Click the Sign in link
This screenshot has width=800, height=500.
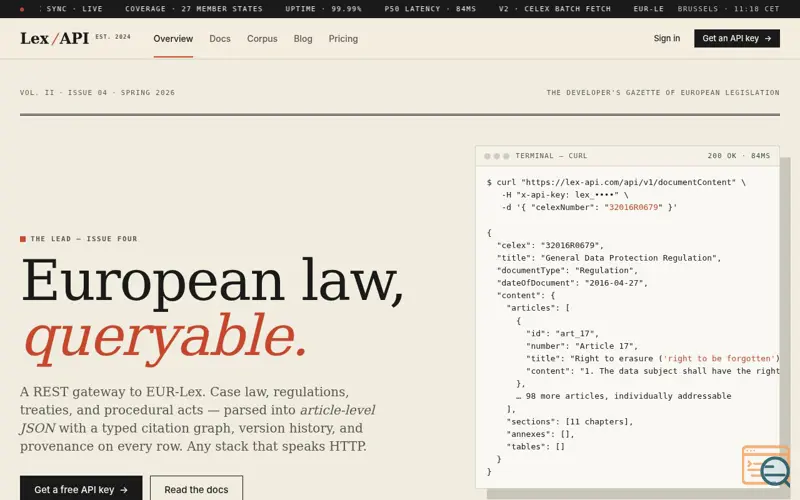pyautogui.click(x=667, y=38)
